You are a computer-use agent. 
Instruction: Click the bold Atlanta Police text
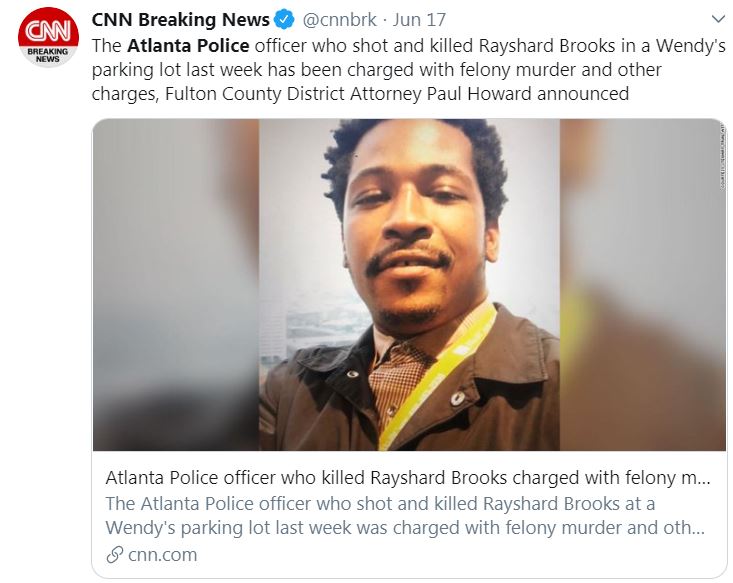(x=188, y=46)
